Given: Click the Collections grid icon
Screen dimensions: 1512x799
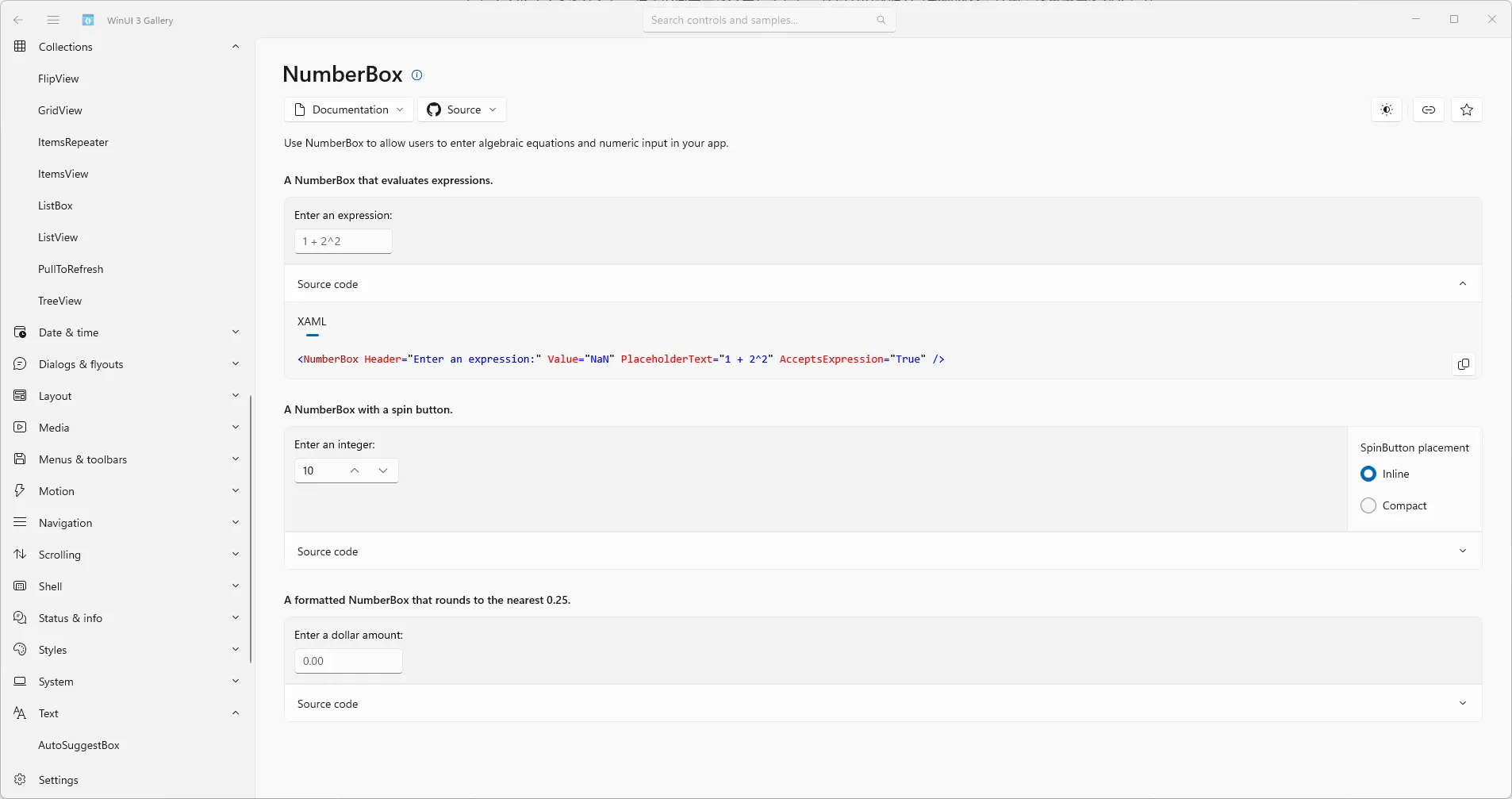Looking at the screenshot, I should point(20,47).
